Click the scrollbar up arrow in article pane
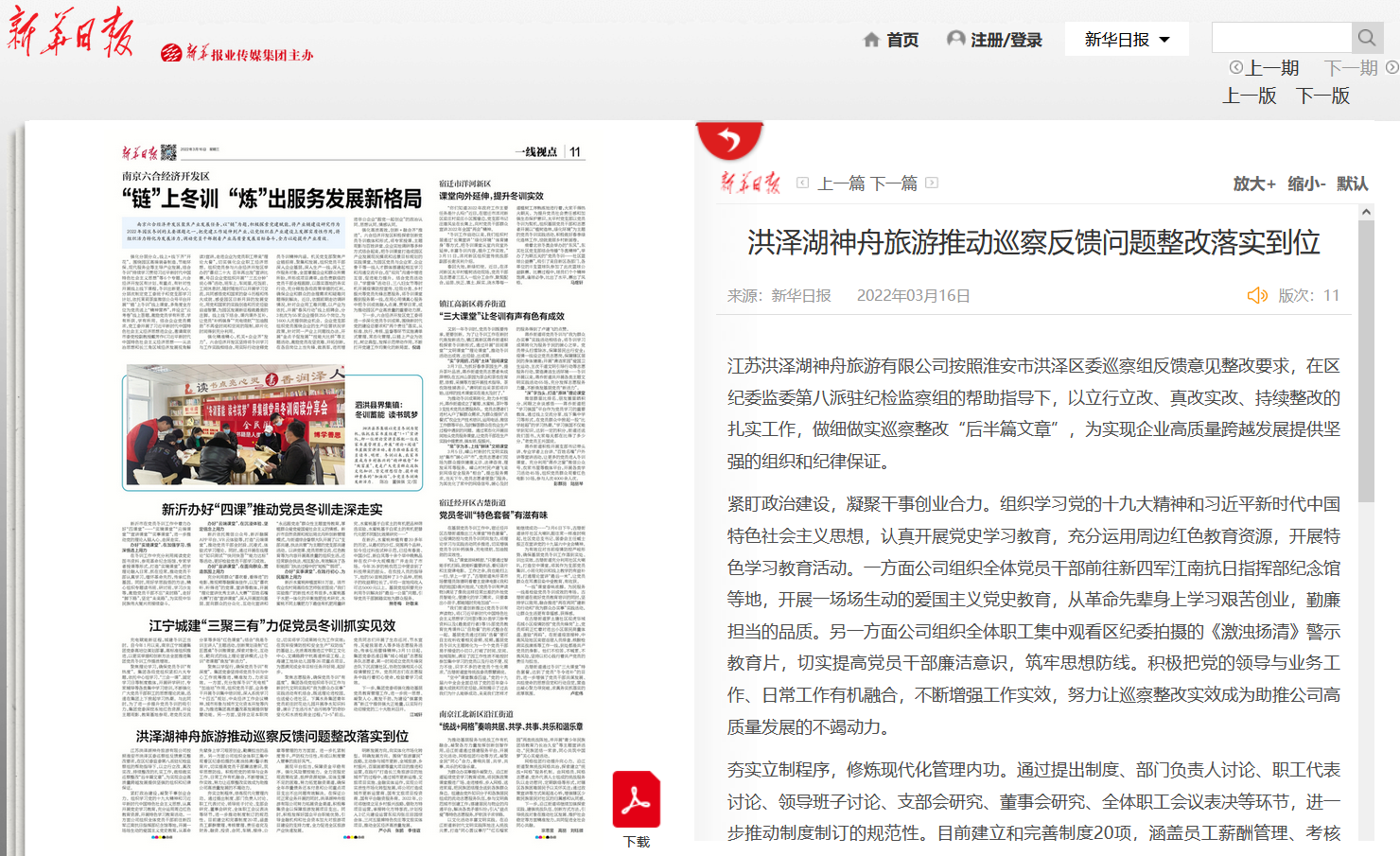Image resolution: width=1400 pixels, height=856 pixels. 1366,212
